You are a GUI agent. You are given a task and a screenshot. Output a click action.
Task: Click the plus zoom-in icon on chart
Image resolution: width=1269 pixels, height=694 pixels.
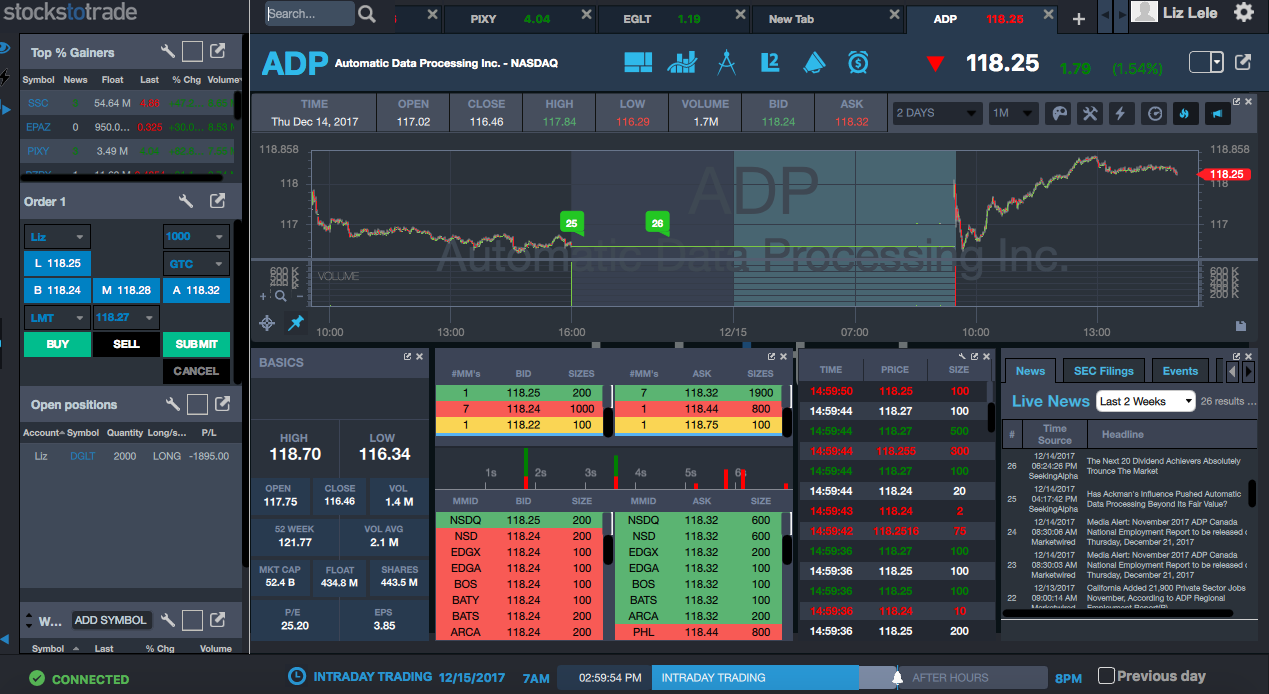click(x=264, y=296)
